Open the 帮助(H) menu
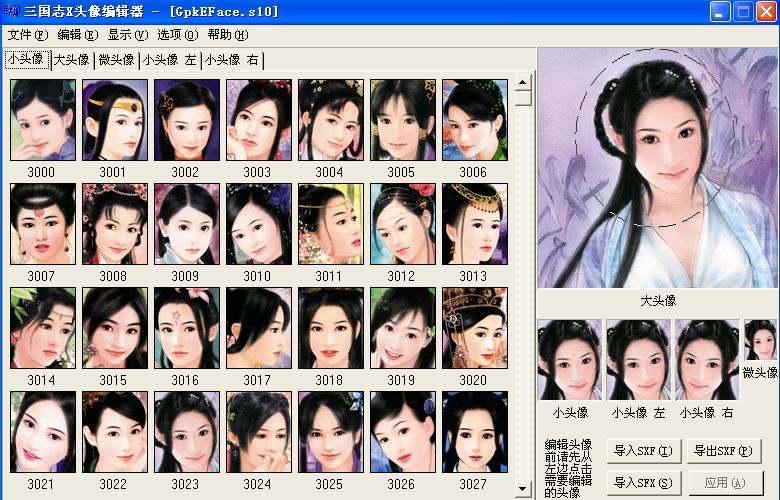The image size is (780, 500). 228,35
